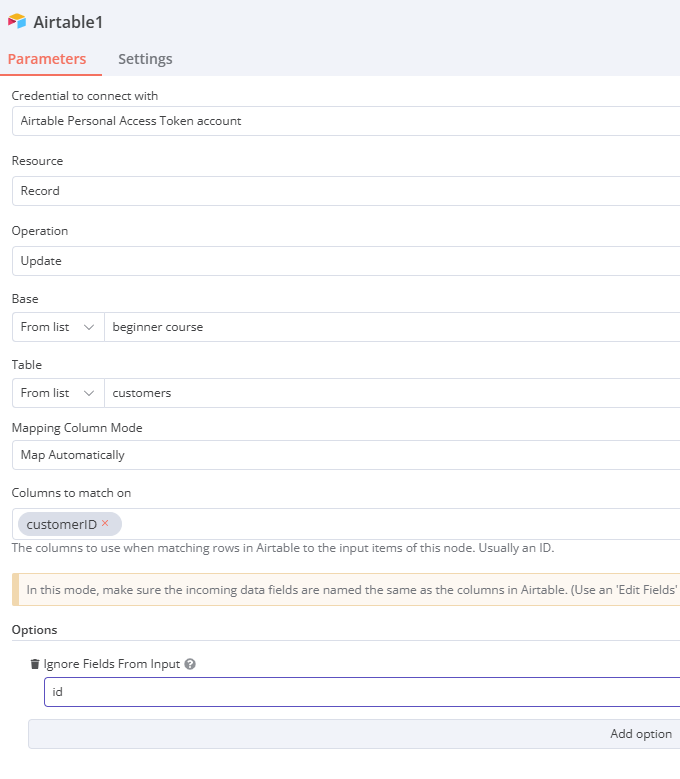Delete the Ignore Fields From Input option
680x779 pixels.
click(x=35, y=664)
